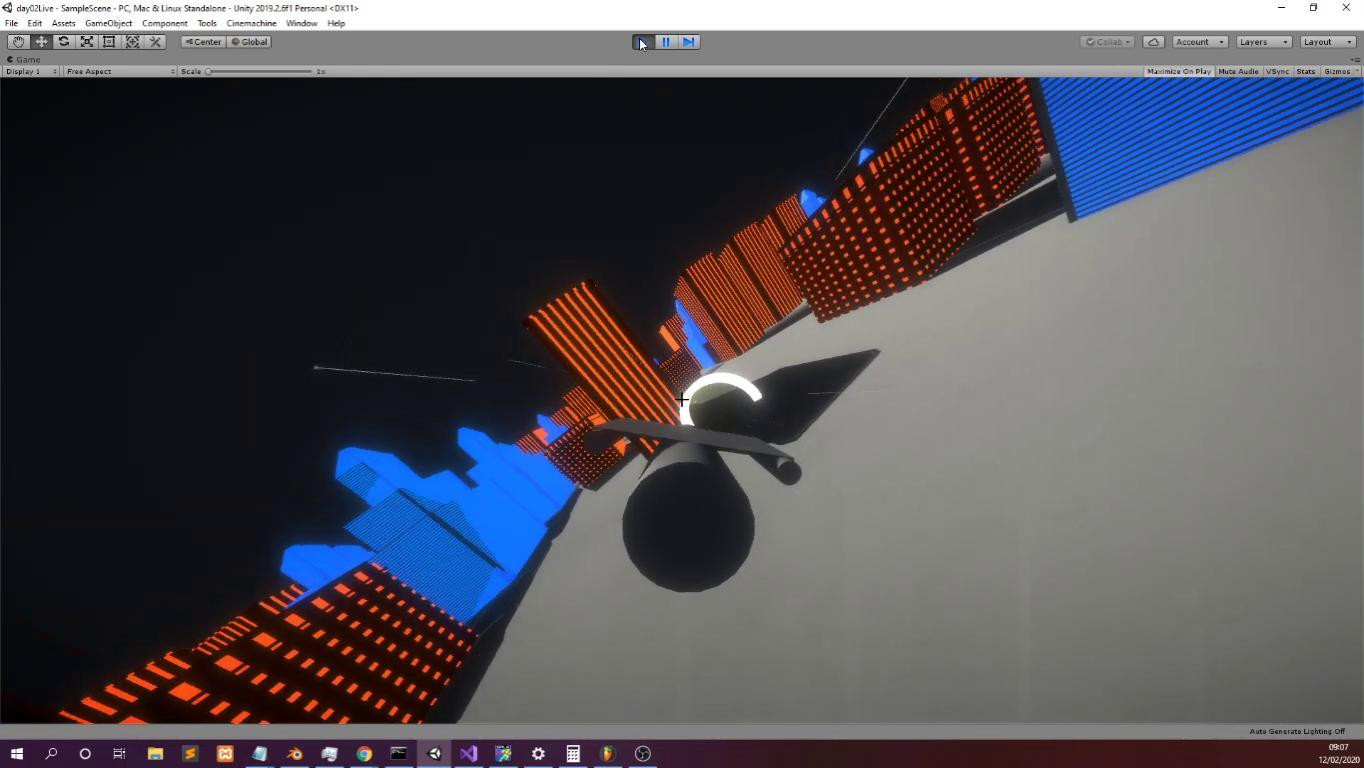This screenshot has width=1364, height=768.
Task: Stop play mode with Play button
Action: [643, 42]
